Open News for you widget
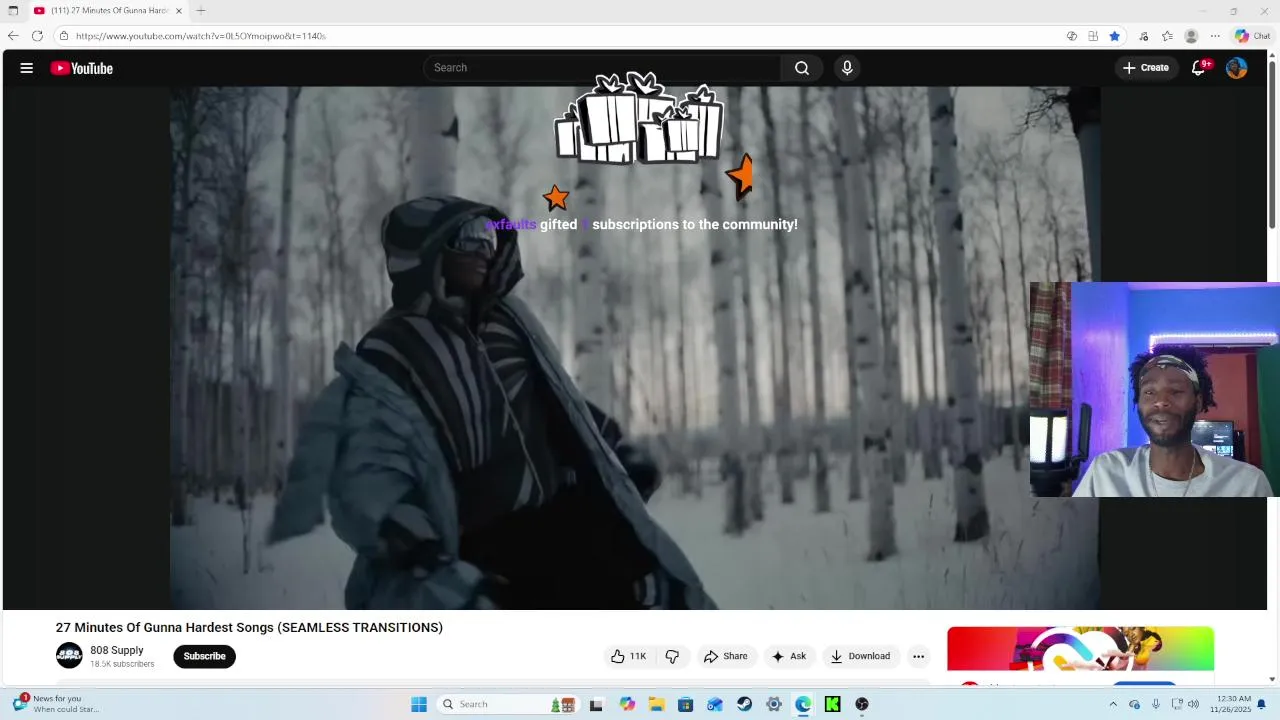This screenshot has height=720, width=1280. pos(57,704)
